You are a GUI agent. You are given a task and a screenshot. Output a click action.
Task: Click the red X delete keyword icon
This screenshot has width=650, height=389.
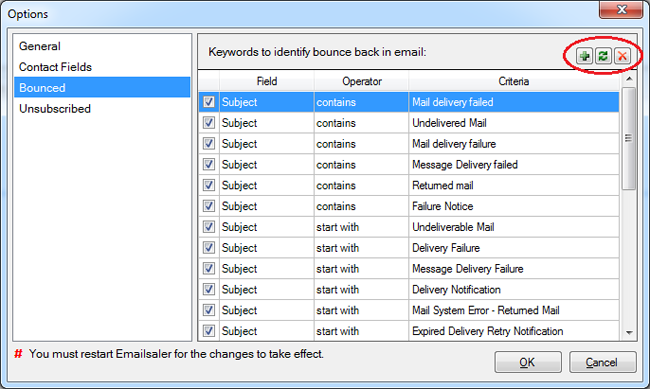point(622,56)
